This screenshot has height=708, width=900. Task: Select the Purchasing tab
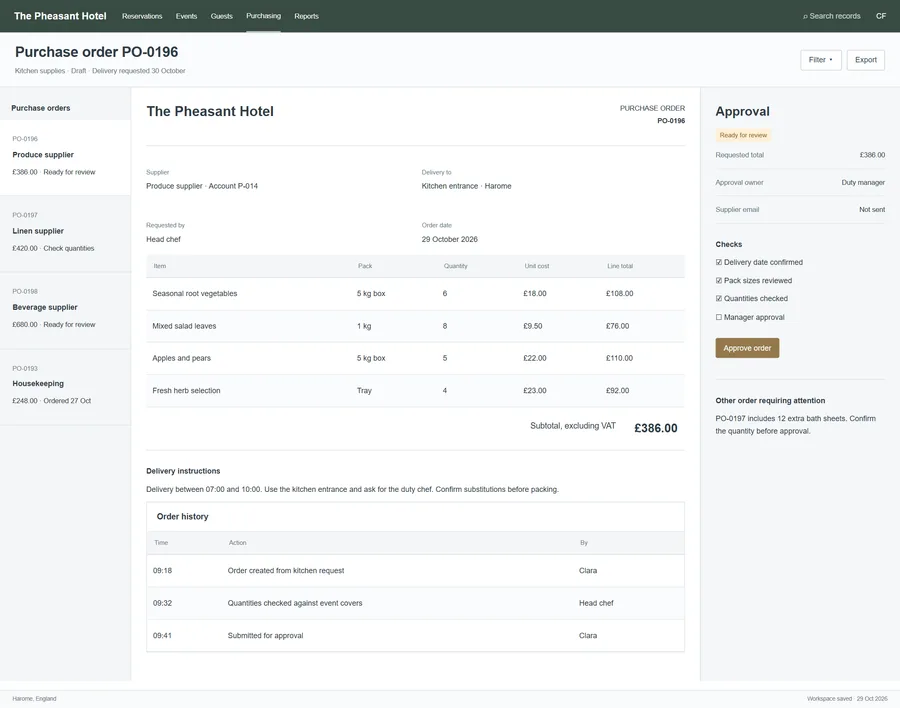click(x=263, y=16)
